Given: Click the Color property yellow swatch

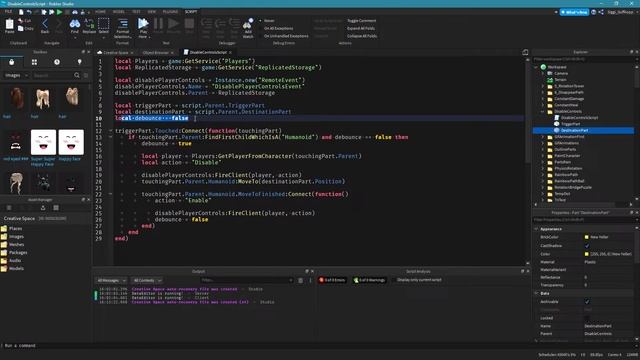Looking at the screenshot, I should [x=587, y=254].
